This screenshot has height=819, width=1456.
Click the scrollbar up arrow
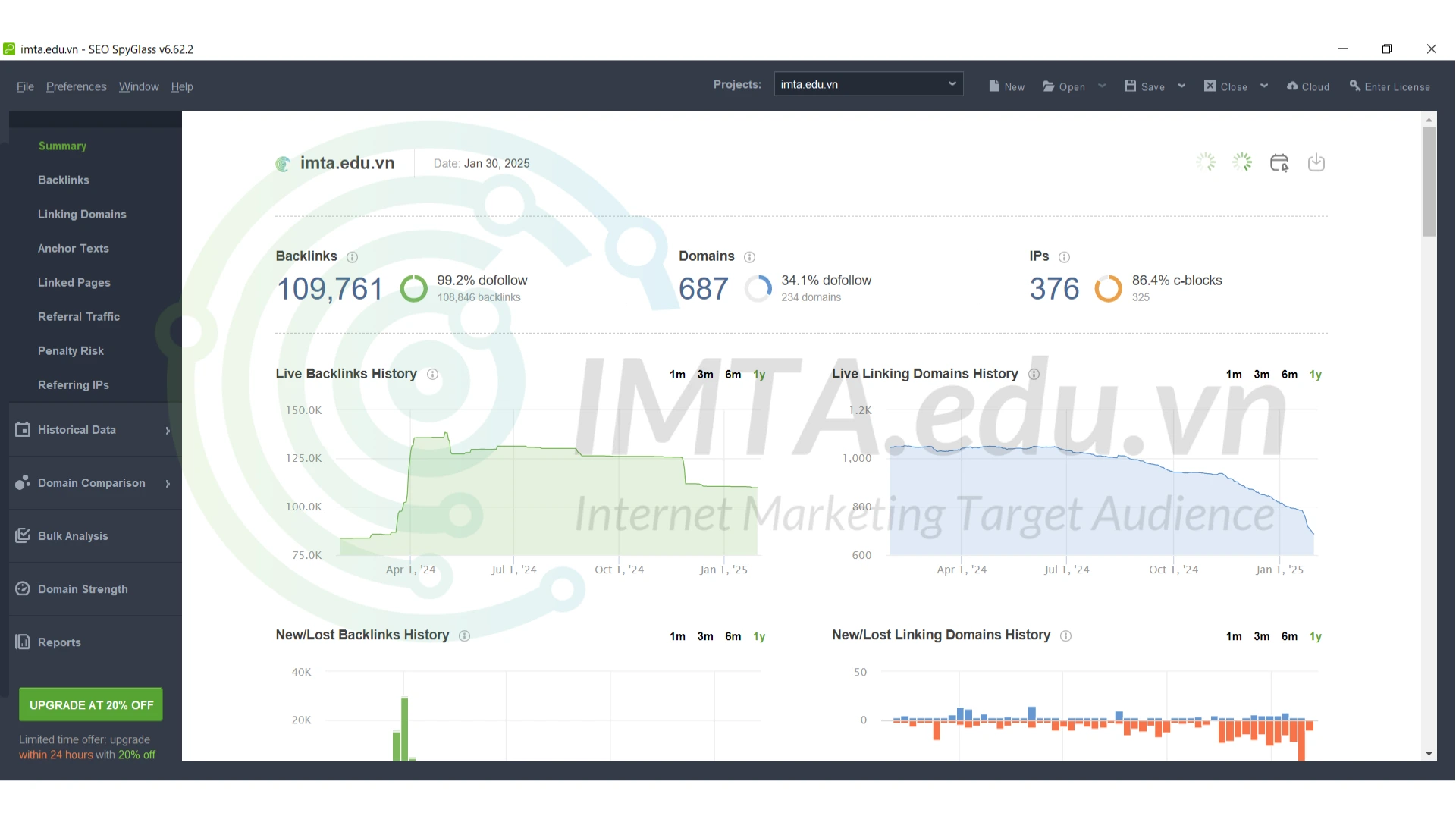[x=1429, y=120]
